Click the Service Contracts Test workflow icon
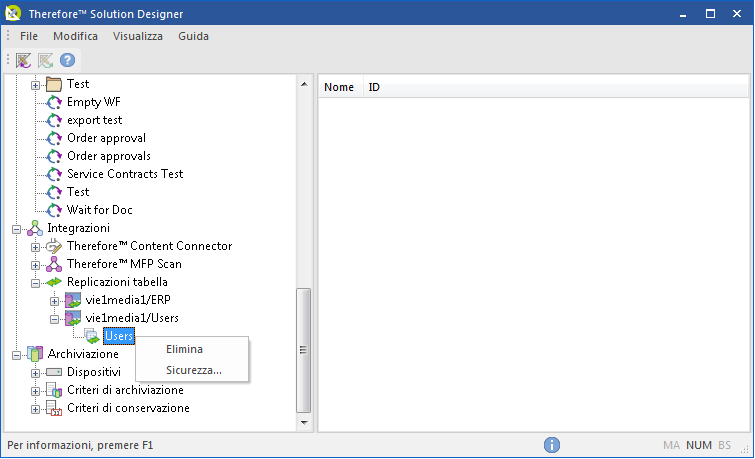This screenshot has width=755, height=459. [54, 174]
